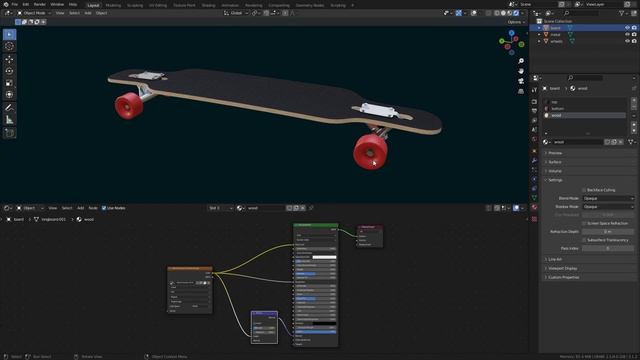Click the Refraction Depth value field

[x=608, y=232]
